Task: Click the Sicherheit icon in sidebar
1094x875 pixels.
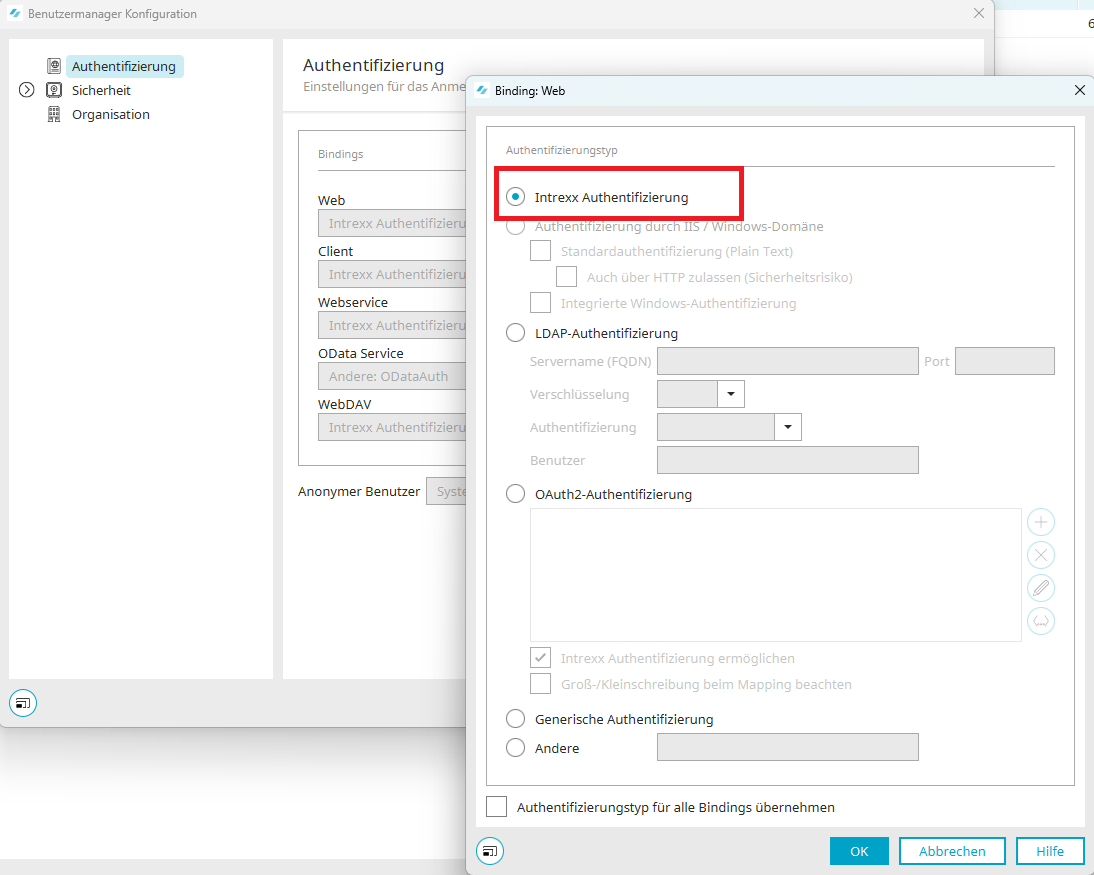Action: 54,90
